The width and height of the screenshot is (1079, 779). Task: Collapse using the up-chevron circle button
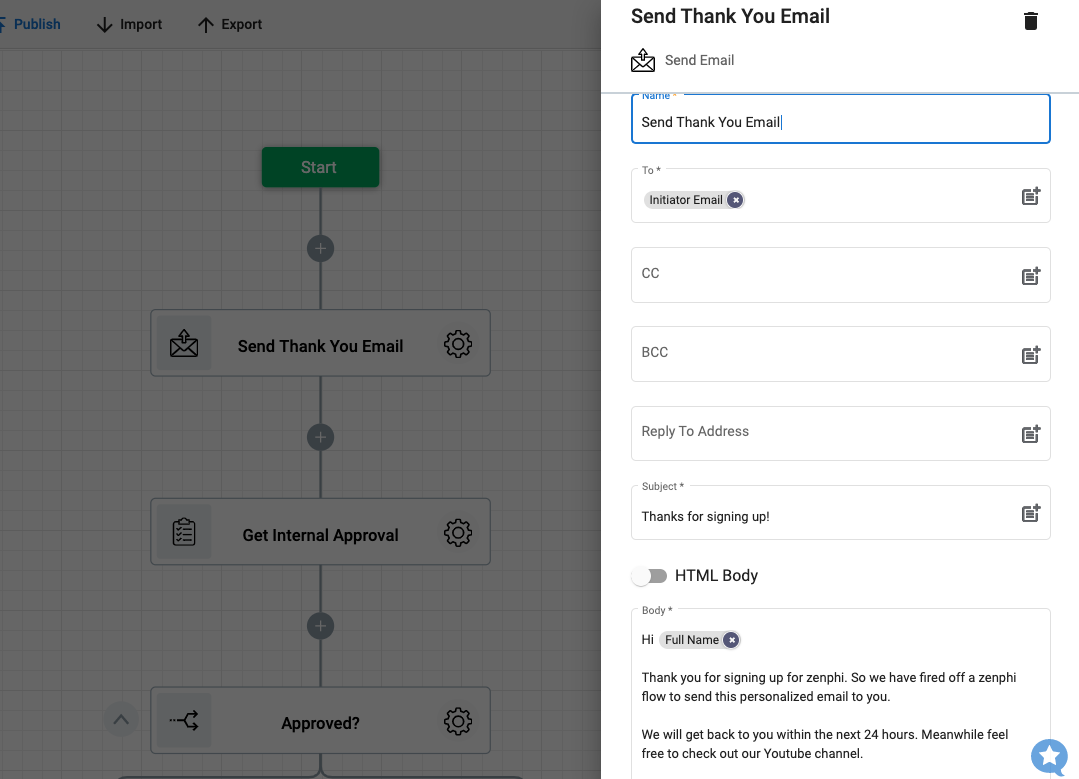pos(121,720)
